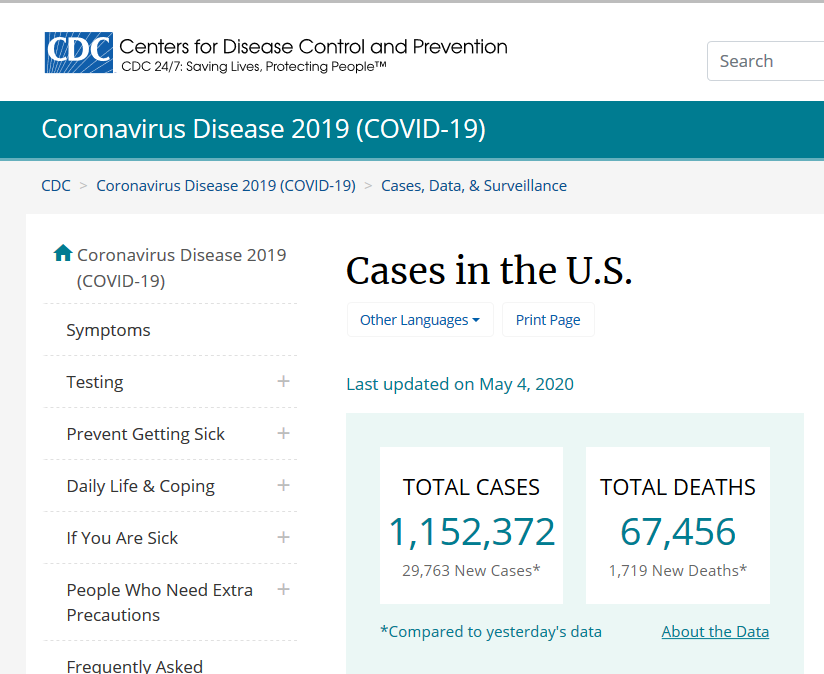Open the sidebar Coronavirus Disease 2019 (COVID-19) home link
824x674 pixels.
[x=181, y=268]
